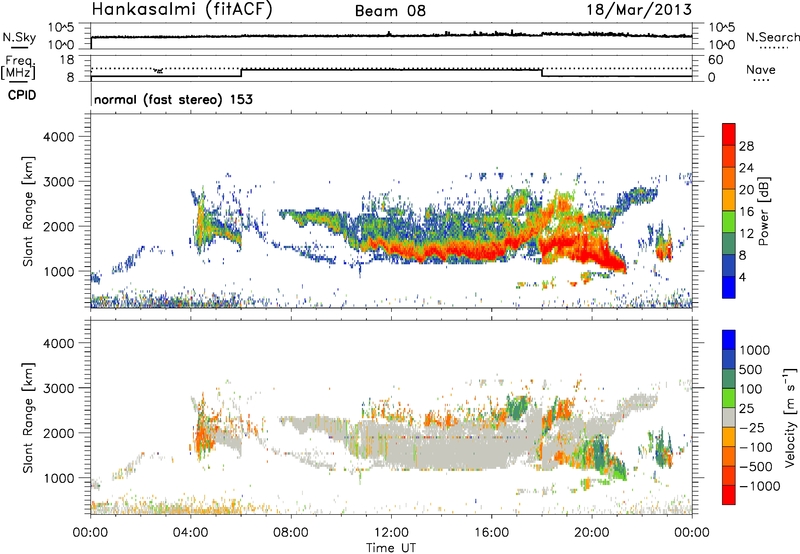Click the 'N.Search' legend label
800x554 pixels.
coord(772,37)
